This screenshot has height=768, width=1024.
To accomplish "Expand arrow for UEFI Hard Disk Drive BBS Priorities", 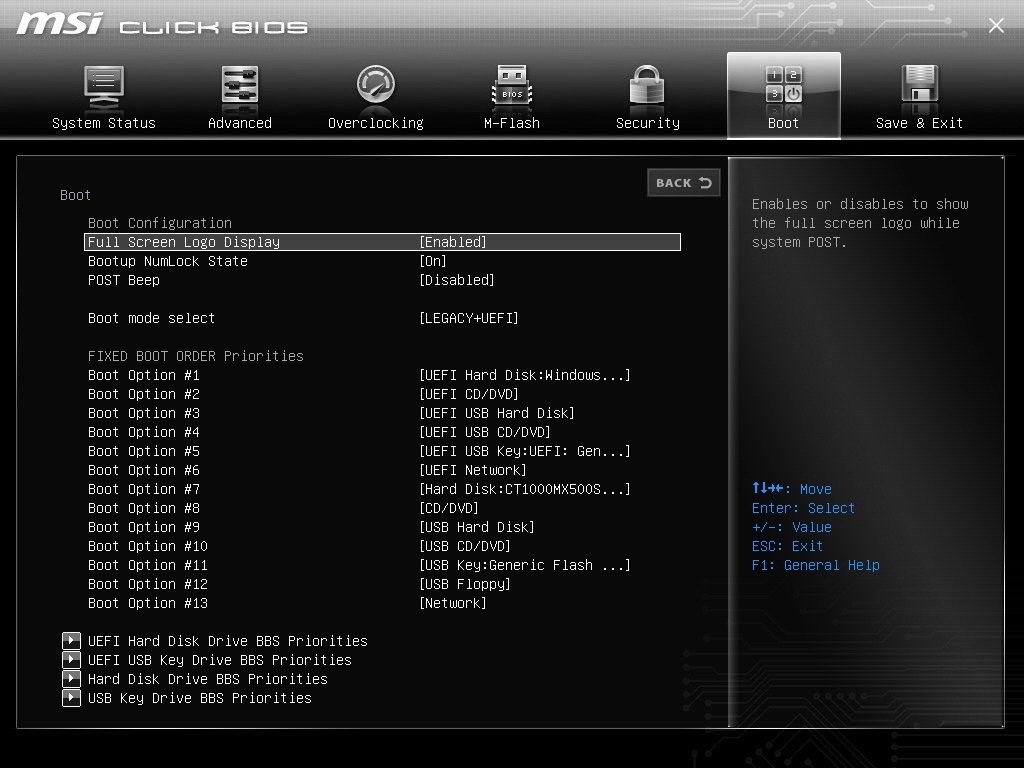I will tap(71, 641).
